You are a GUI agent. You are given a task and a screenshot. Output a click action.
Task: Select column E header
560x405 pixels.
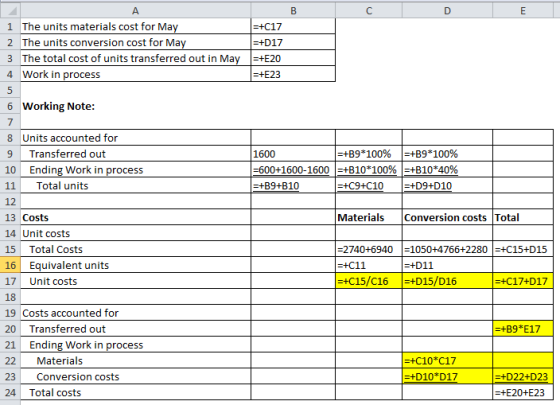click(523, 11)
